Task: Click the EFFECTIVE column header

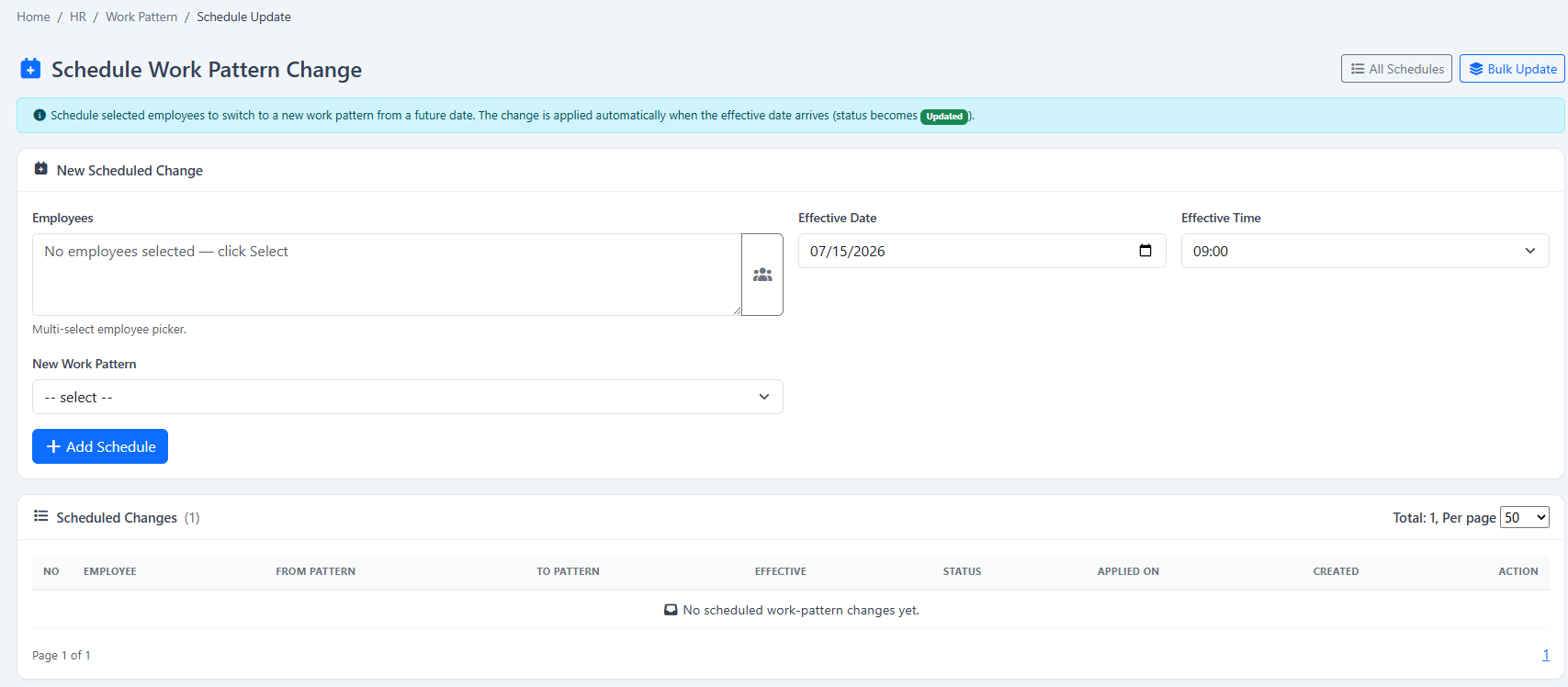Action: pyautogui.click(x=781, y=571)
